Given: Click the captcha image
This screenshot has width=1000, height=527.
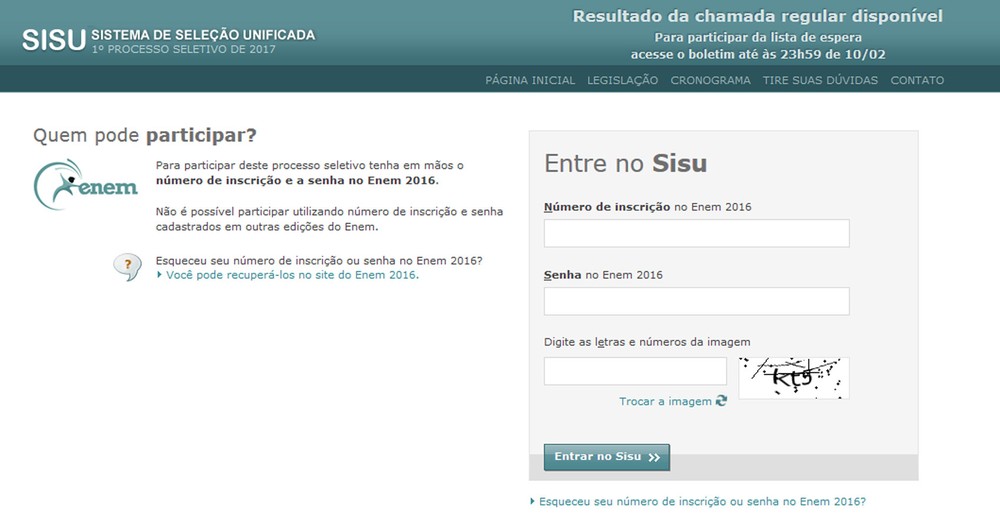Looking at the screenshot, I should click(794, 378).
